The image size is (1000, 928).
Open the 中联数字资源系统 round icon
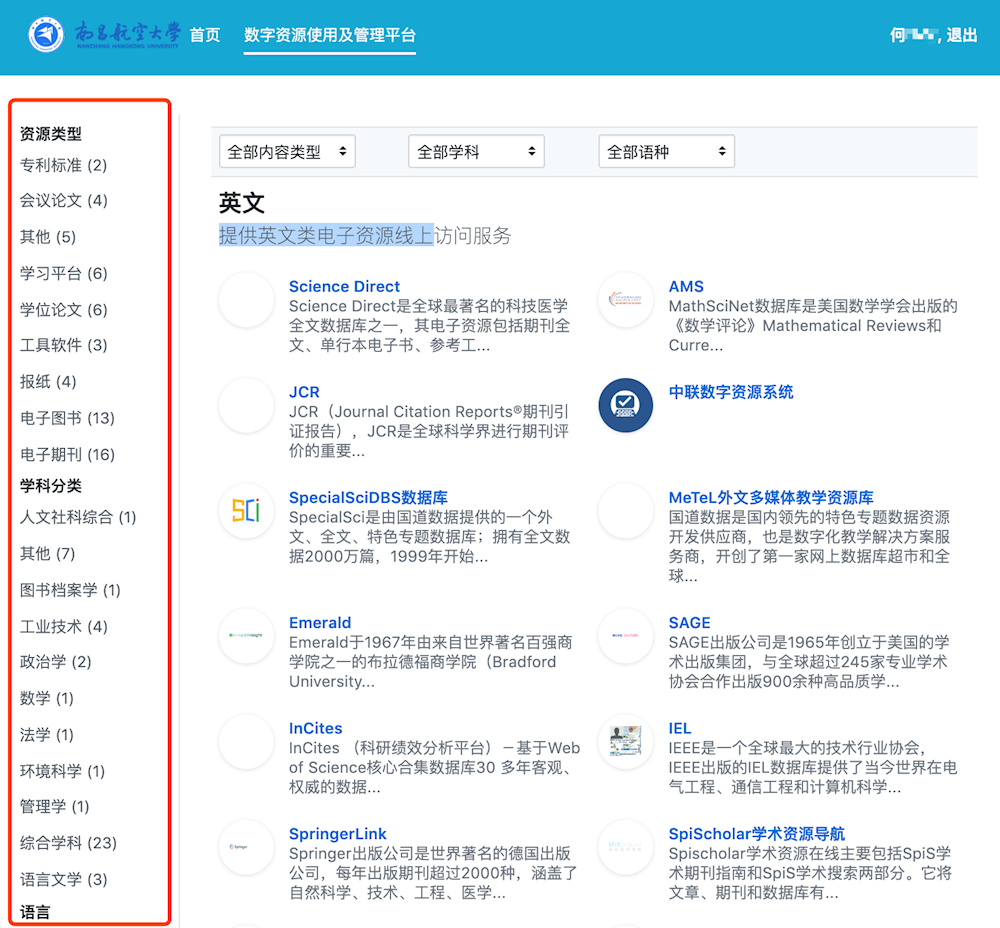point(625,405)
